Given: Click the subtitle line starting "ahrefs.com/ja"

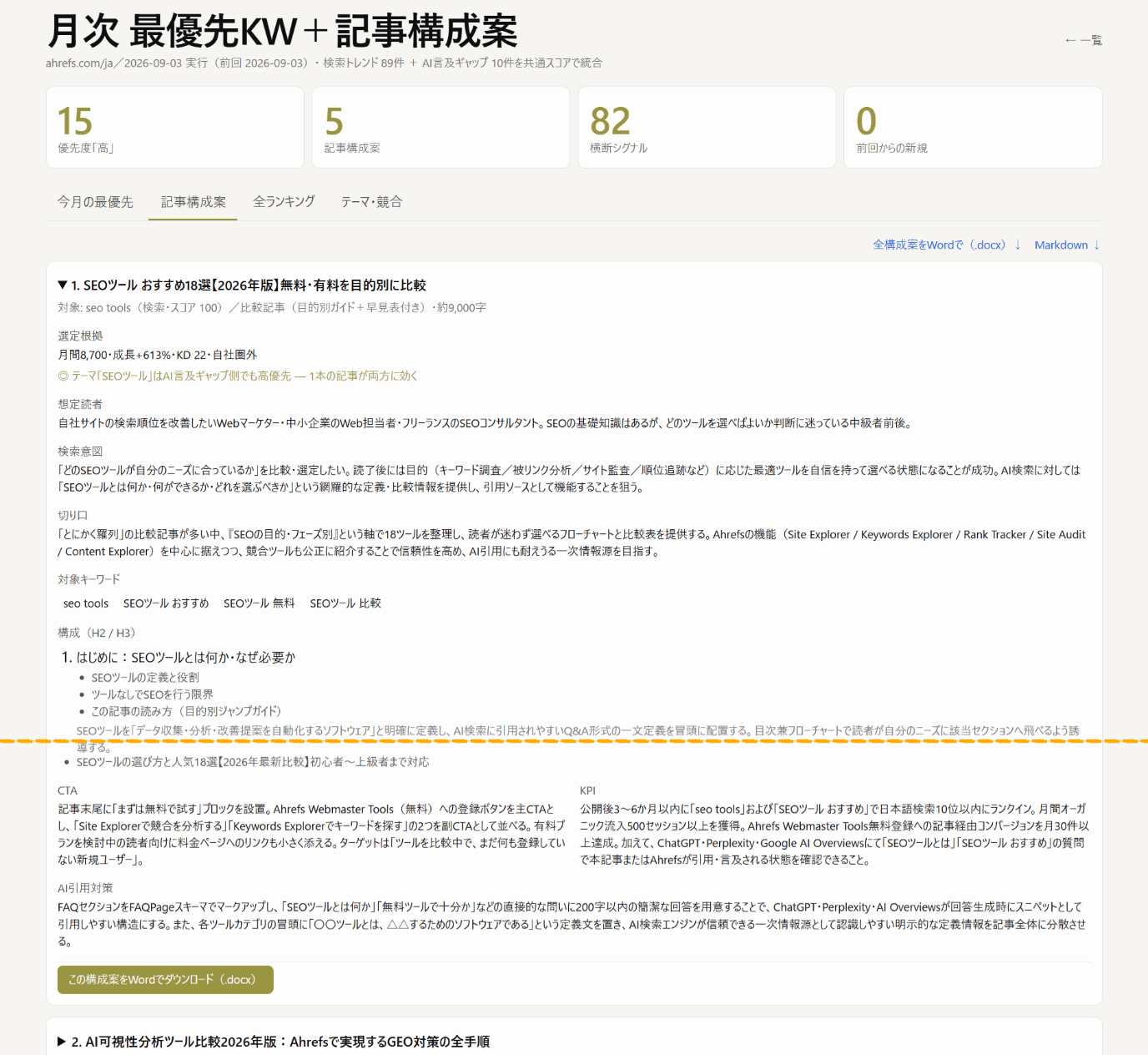Looking at the screenshot, I should [x=324, y=63].
